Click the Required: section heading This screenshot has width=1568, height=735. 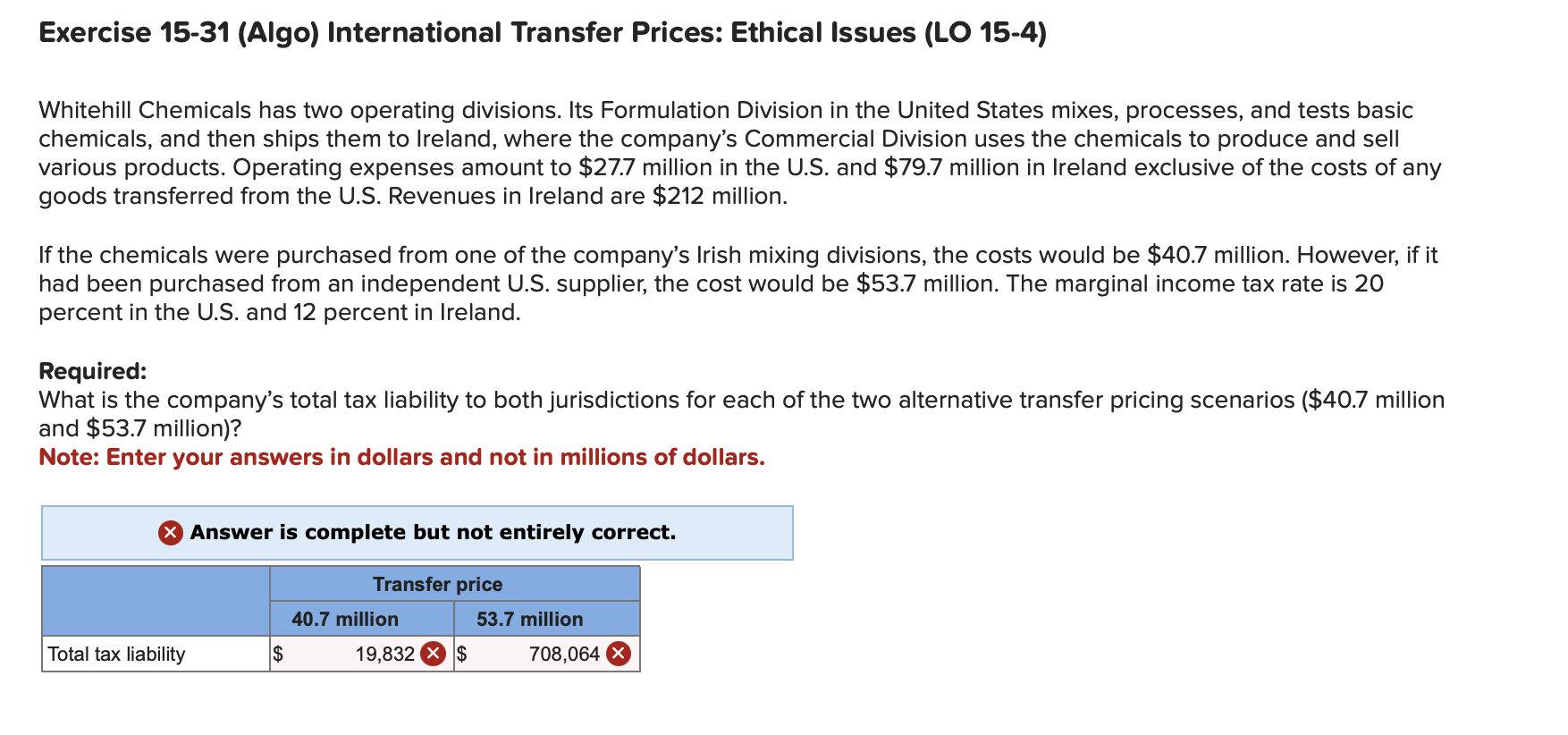92,370
